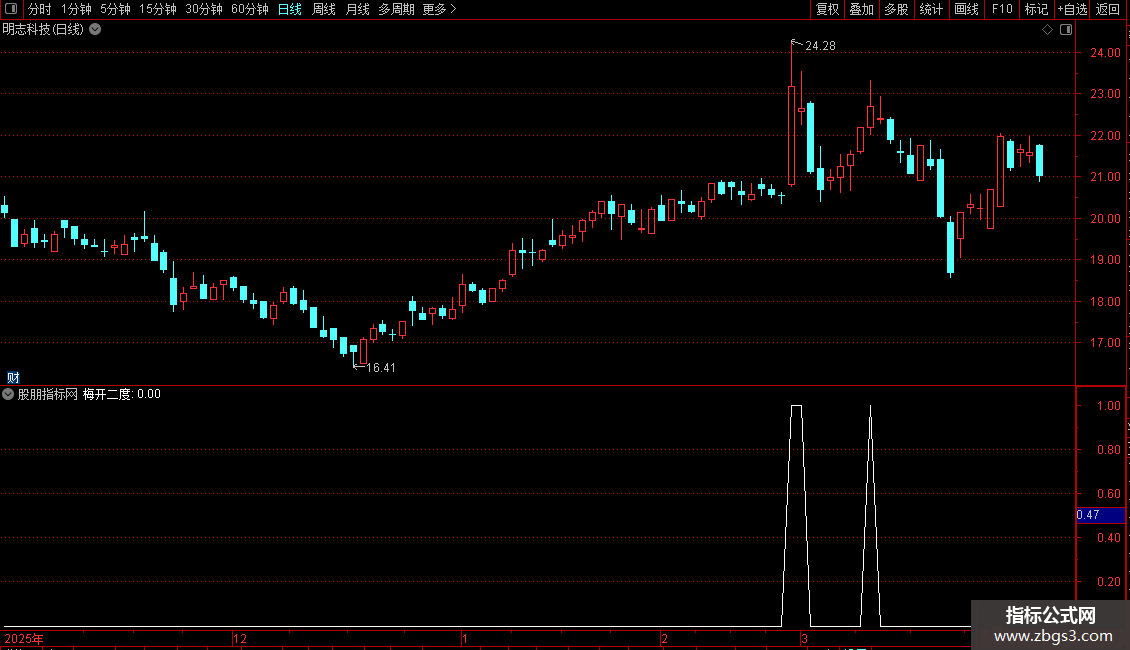Click the panel layout icon at top-left
1130x650 pixels.
point(11,9)
